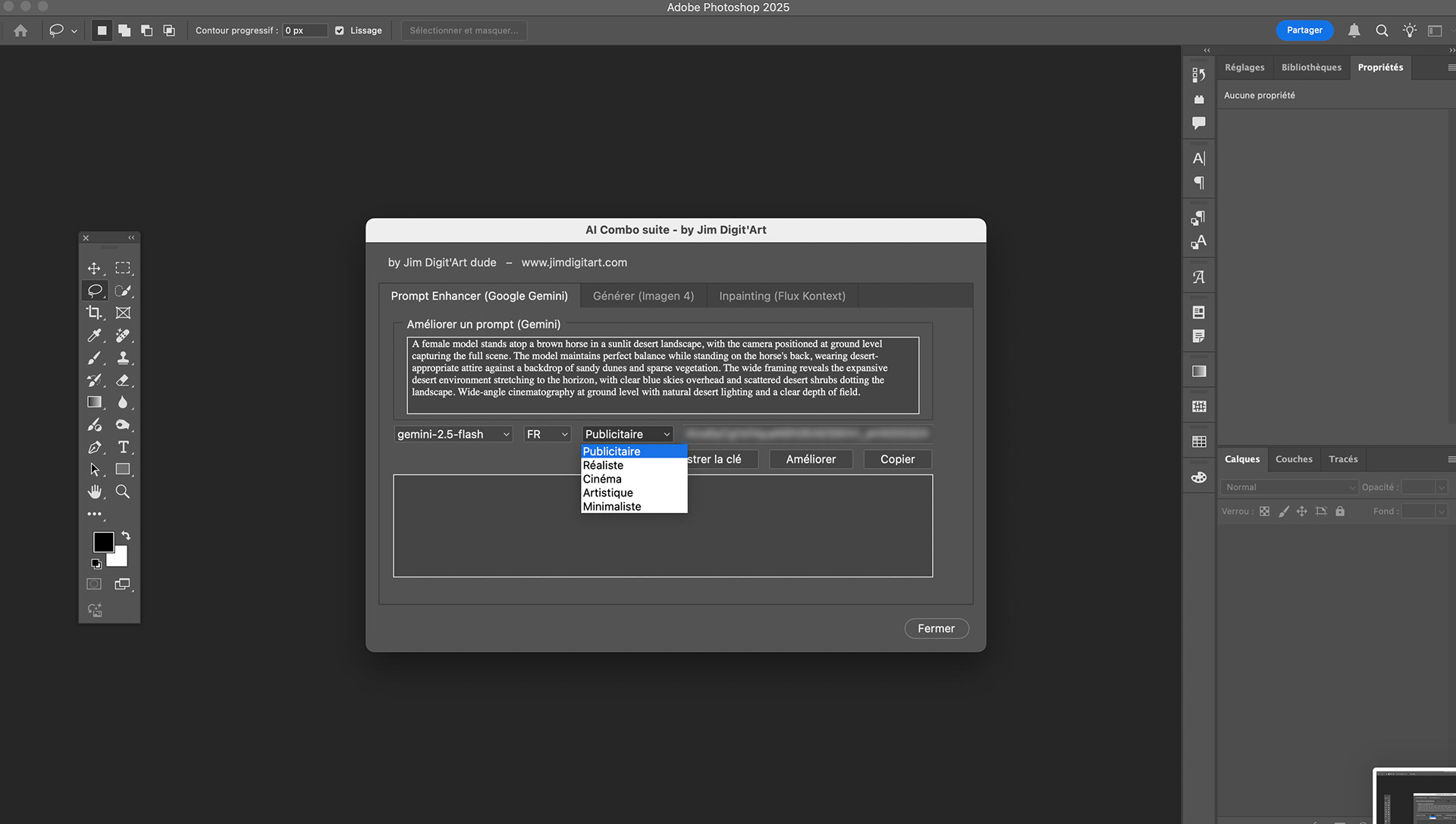This screenshot has height=824, width=1456.
Task: Select the Eraser tool
Action: 123,380
